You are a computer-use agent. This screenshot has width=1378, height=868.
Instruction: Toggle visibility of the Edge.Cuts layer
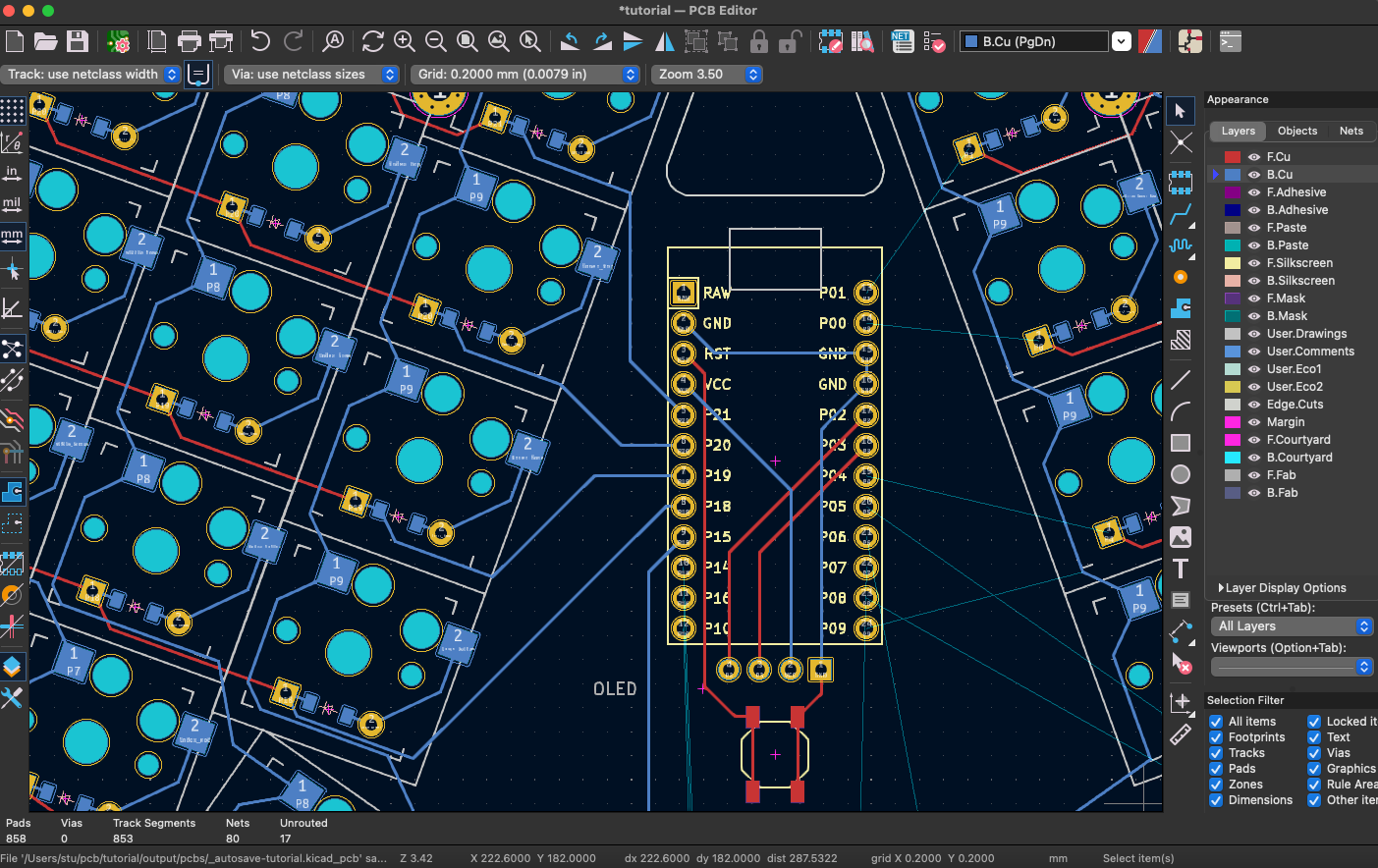tap(1254, 404)
